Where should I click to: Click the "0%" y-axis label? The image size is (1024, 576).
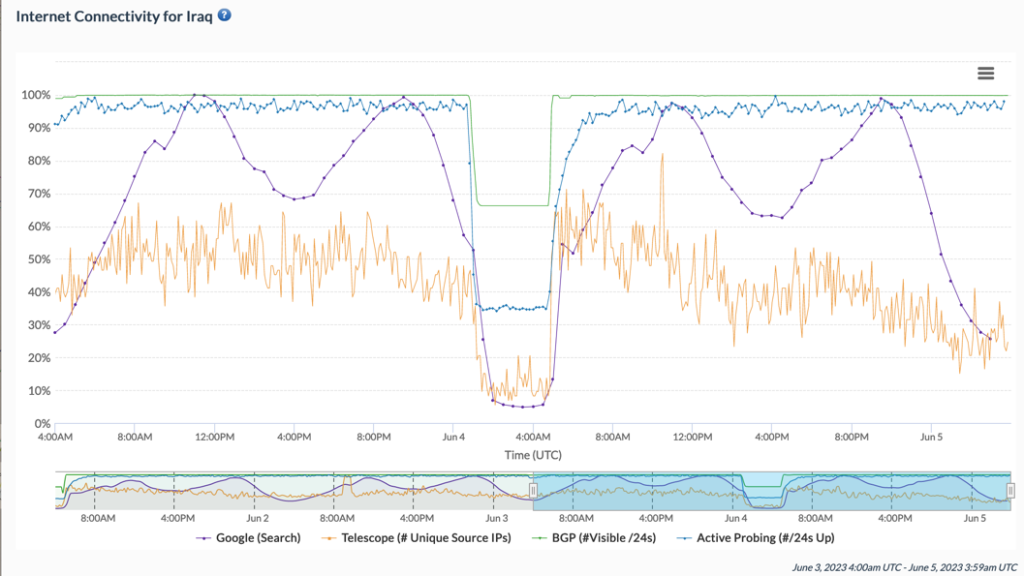tap(42, 423)
